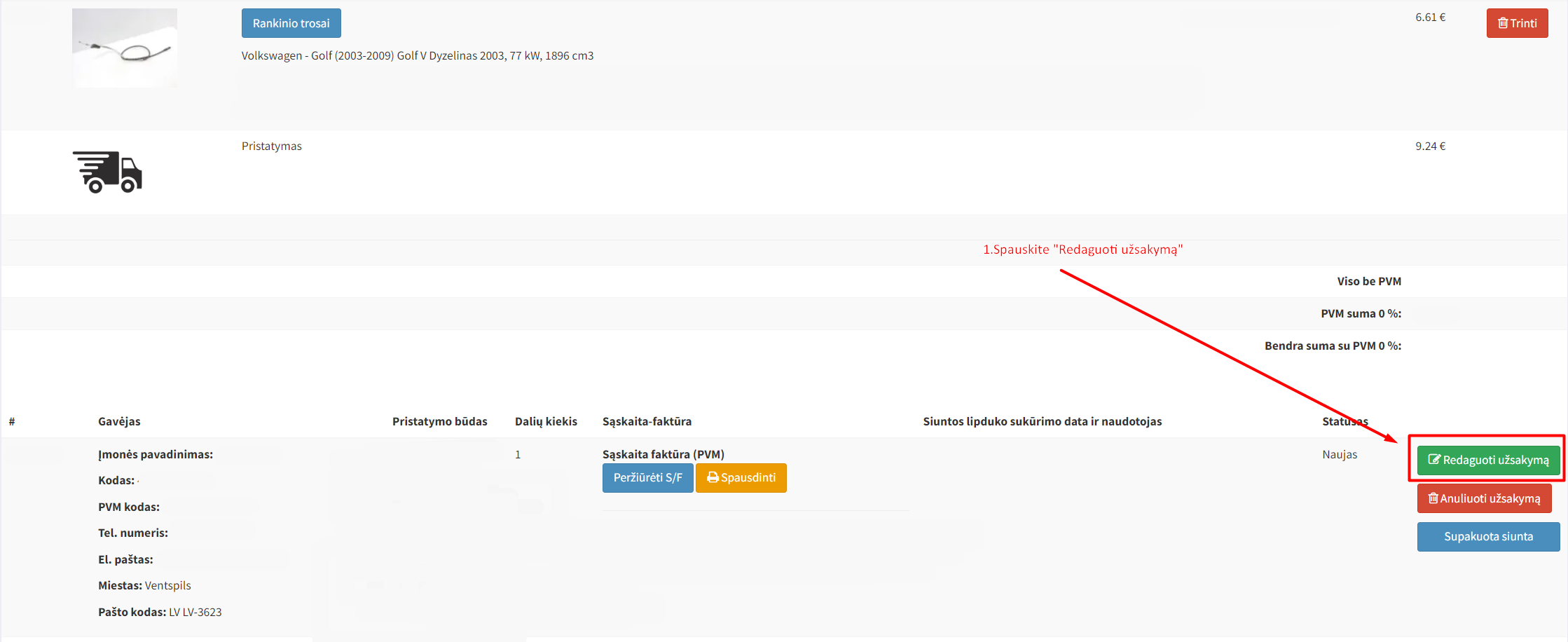View invoice with Peržiūrėti S/F
Image resolution: width=1568 pixels, height=642 pixels.
click(x=647, y=478)
